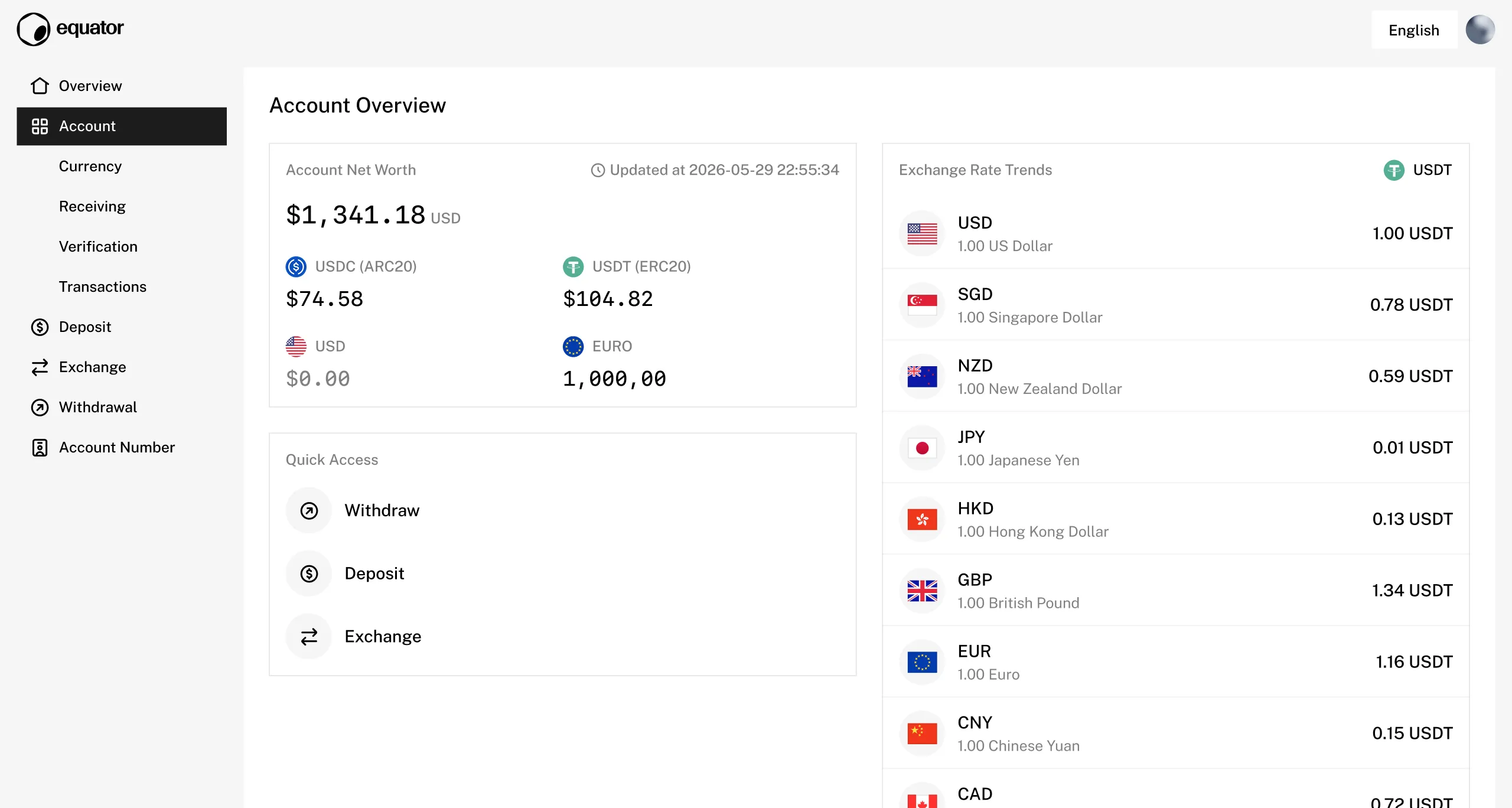Click the US flag icon beside USD balance
Screen dimensions: 1512x808
pos(296,346)
